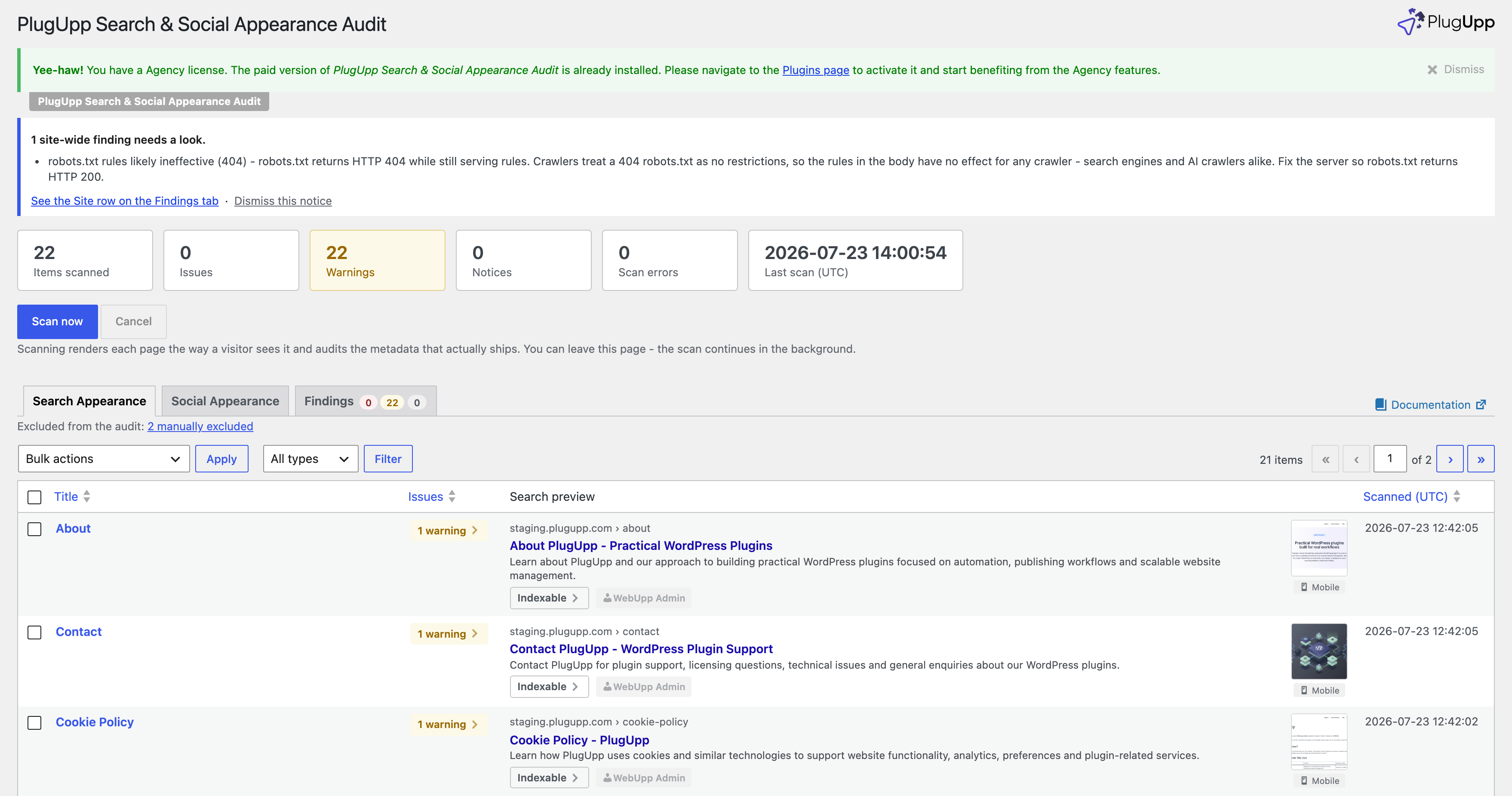
Task: Dismiss the Agency license notice
Action: 1455,69
